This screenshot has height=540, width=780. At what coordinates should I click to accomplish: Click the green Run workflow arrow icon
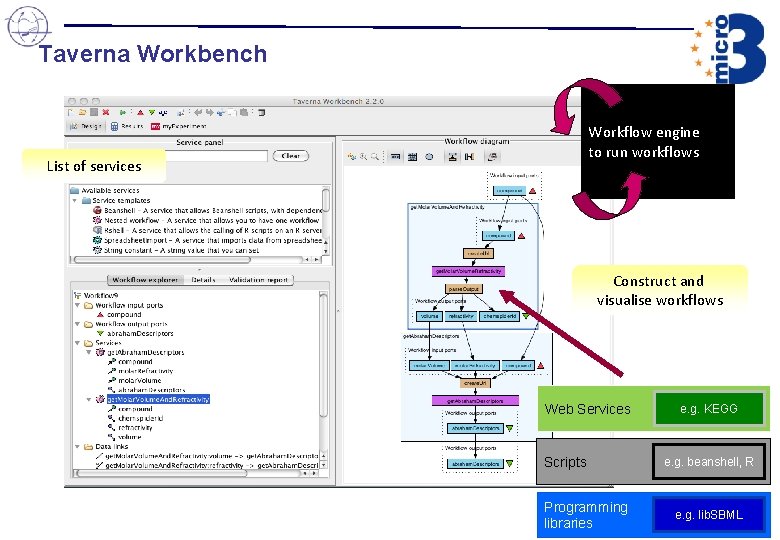pos(122,113)
